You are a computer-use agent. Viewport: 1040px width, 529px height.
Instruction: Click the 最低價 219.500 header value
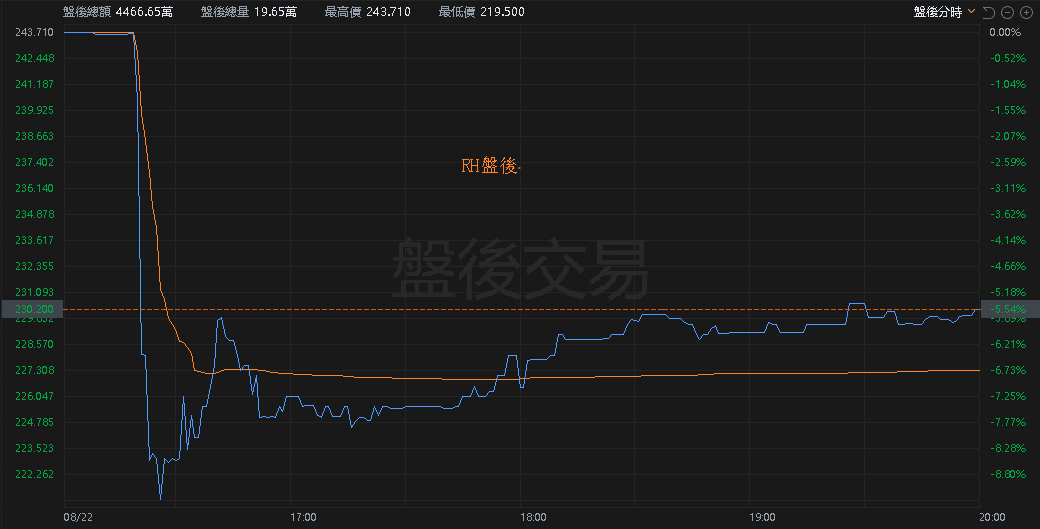482,12
